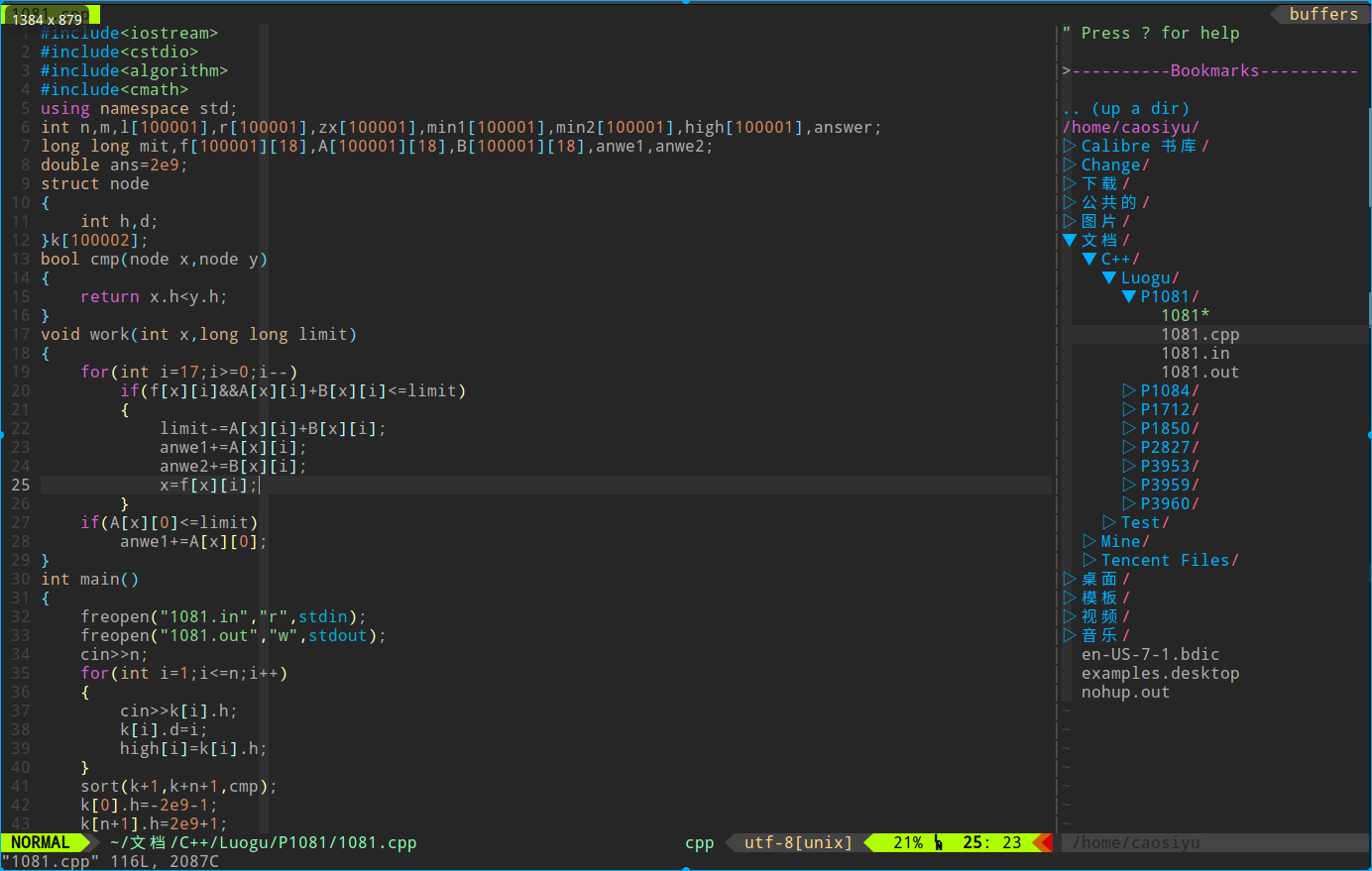
Task: Click the cpp filetype segment in the statusline
Action: click(x=699, y=842)
